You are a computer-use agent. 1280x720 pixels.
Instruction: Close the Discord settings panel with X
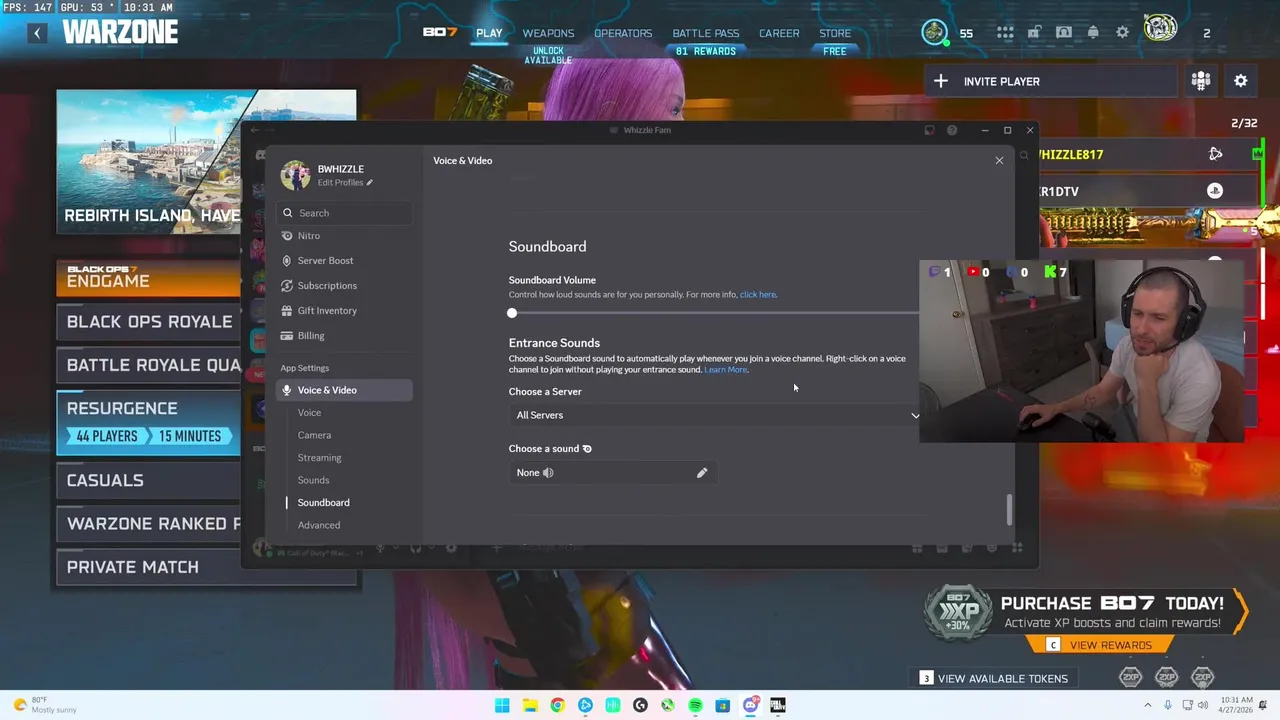tap(999, 160)
